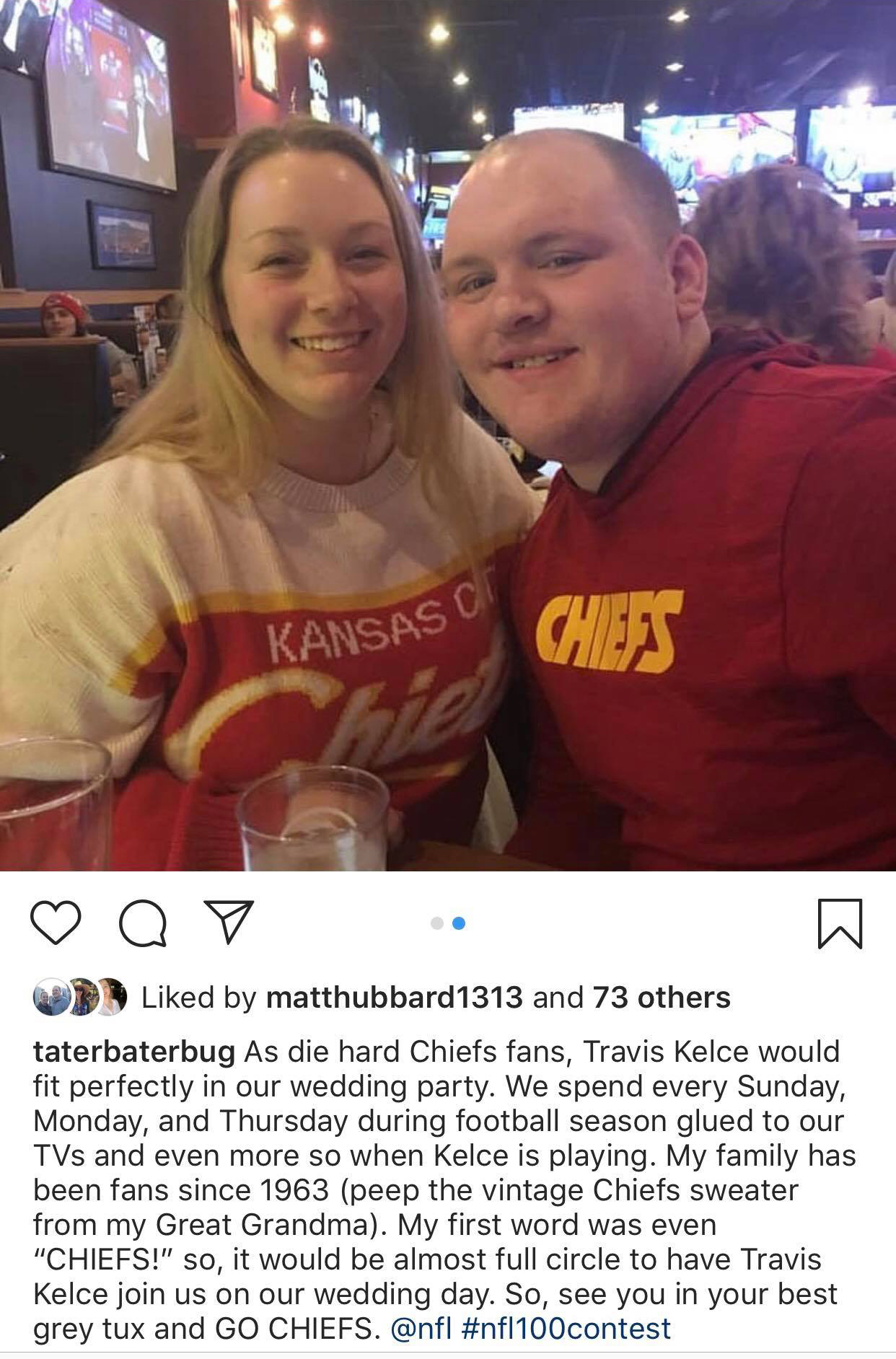Open taterbaterbug's profile from the caption
Screen dimensions: 896x1359
pyautogui.click(x=134, y=1052)
